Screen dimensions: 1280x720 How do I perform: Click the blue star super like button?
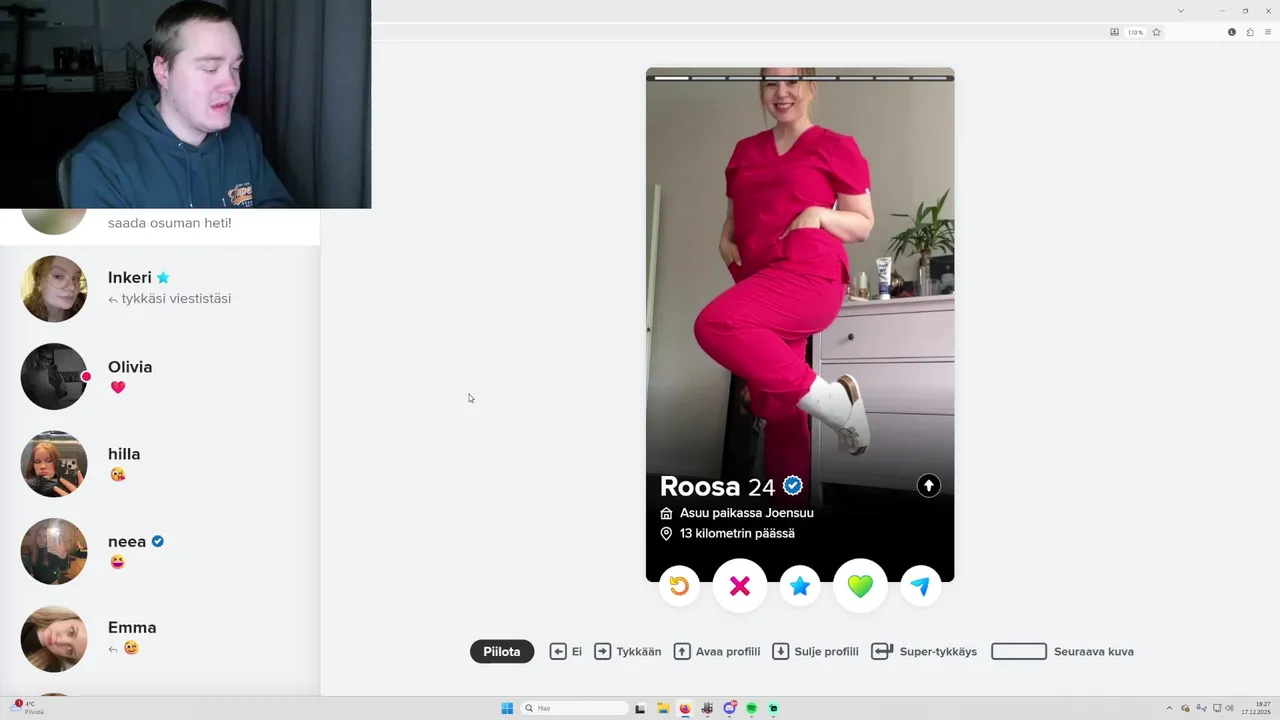(x=800, y=586)
